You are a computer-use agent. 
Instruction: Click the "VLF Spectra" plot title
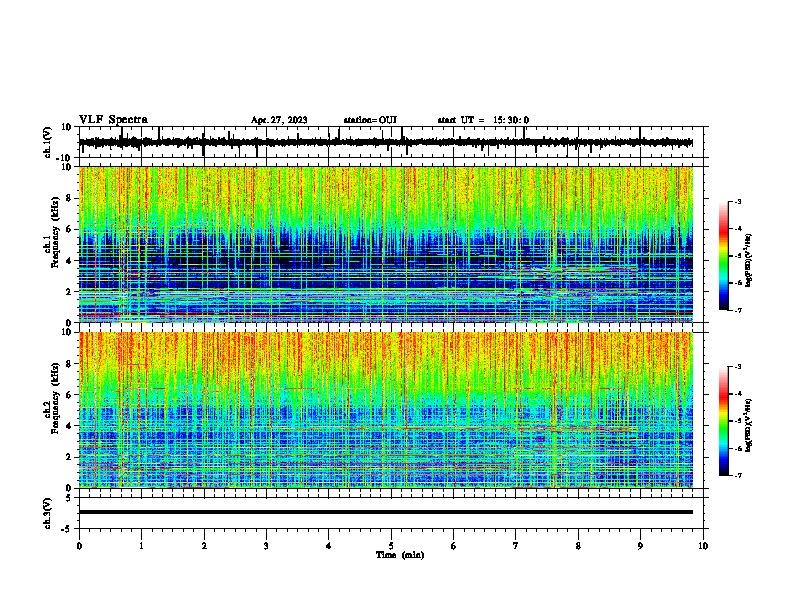[113, 120]
